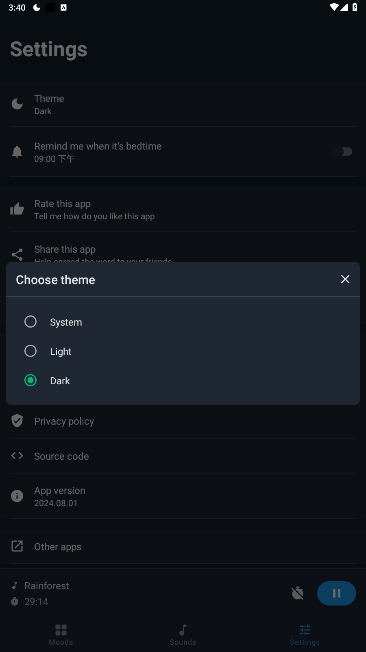Select the Dark theme radio button
This screenshot has width=366, height=652.
coord(30,380)
